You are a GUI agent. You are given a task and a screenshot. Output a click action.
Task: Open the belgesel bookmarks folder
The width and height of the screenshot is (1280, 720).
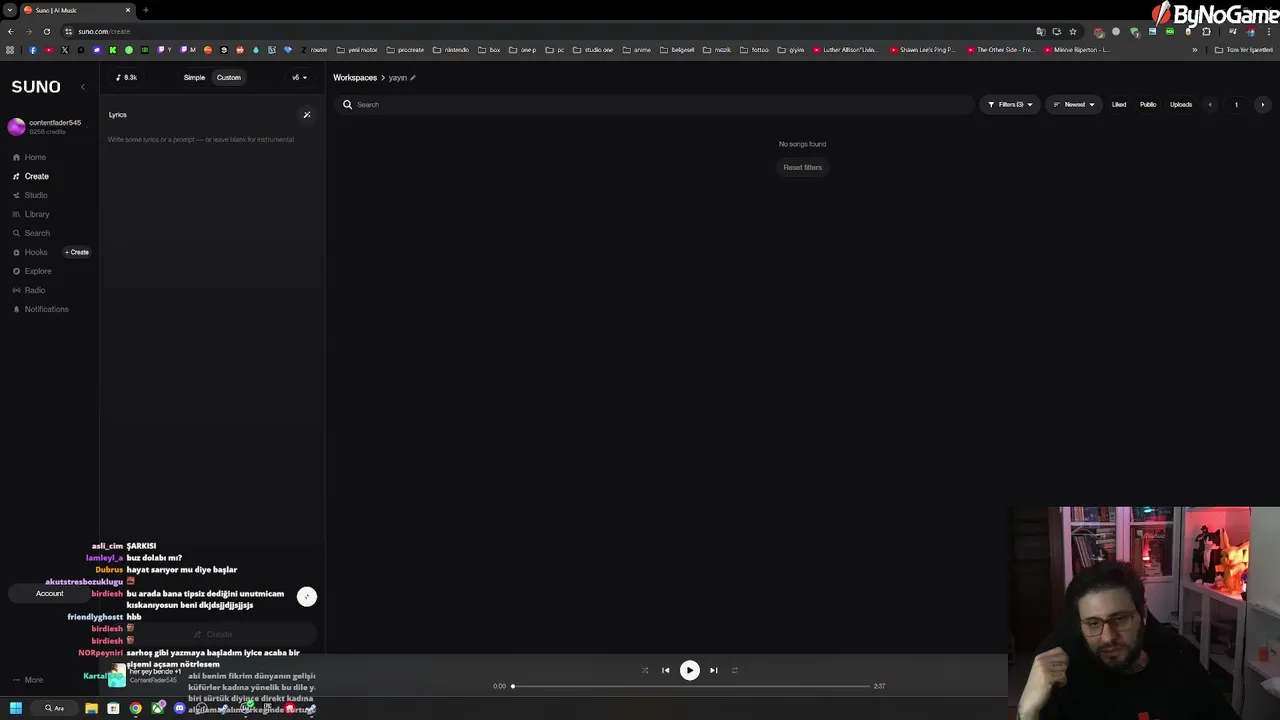(x=677, y=50)
